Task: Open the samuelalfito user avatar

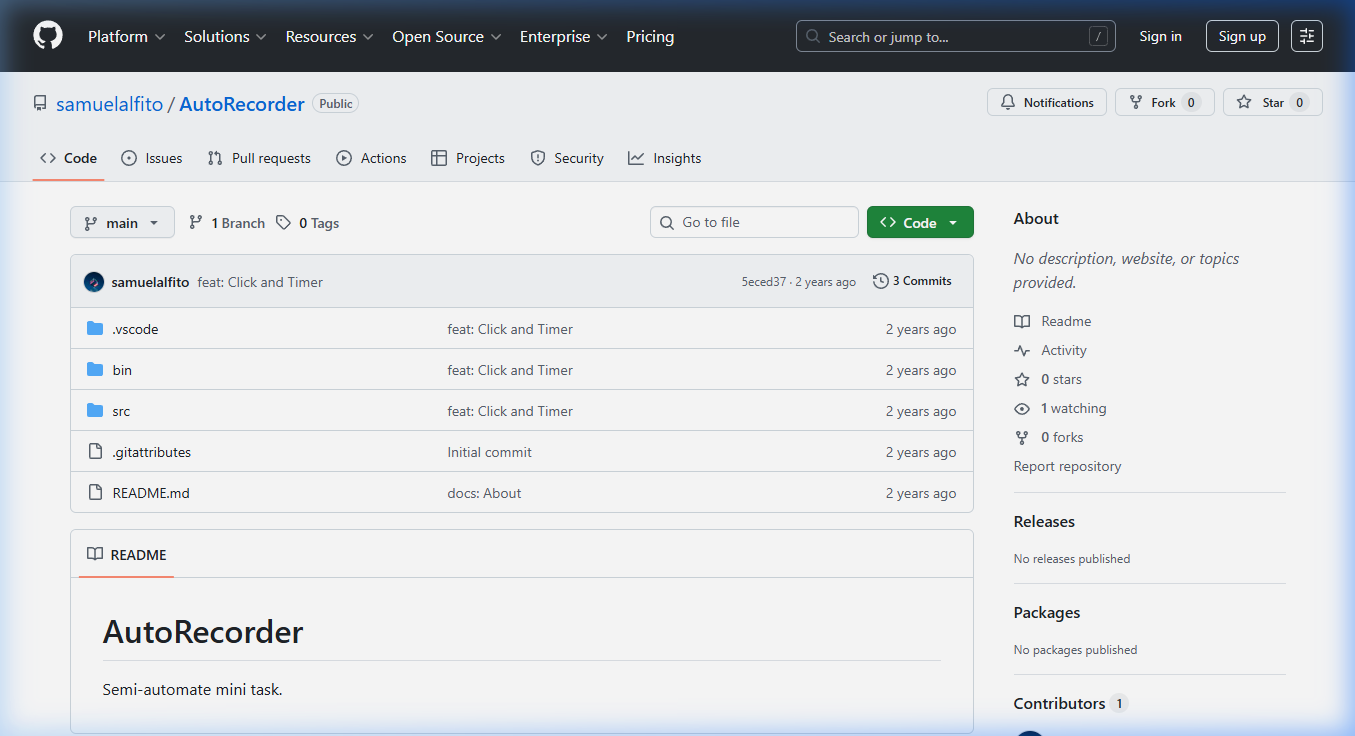Action: click(x=94, y=282)
